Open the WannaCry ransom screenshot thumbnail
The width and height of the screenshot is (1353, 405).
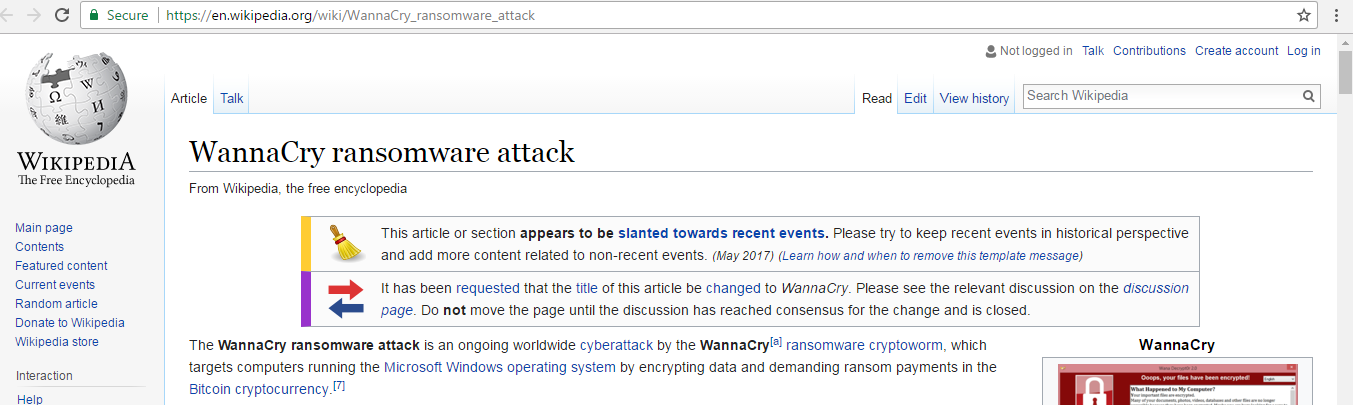[x=1177, y=385]
